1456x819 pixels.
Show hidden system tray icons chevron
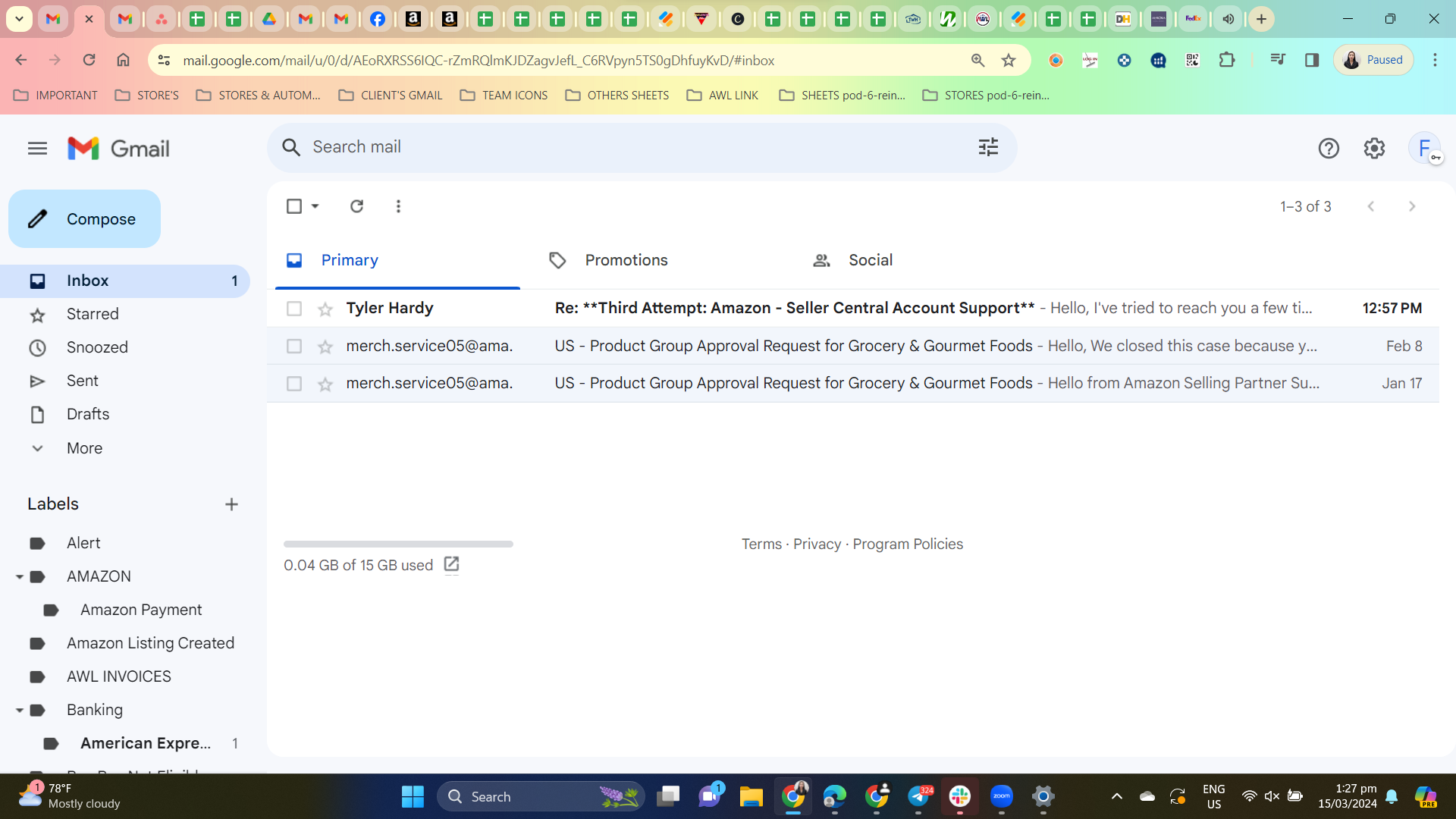click(1116, 796)
